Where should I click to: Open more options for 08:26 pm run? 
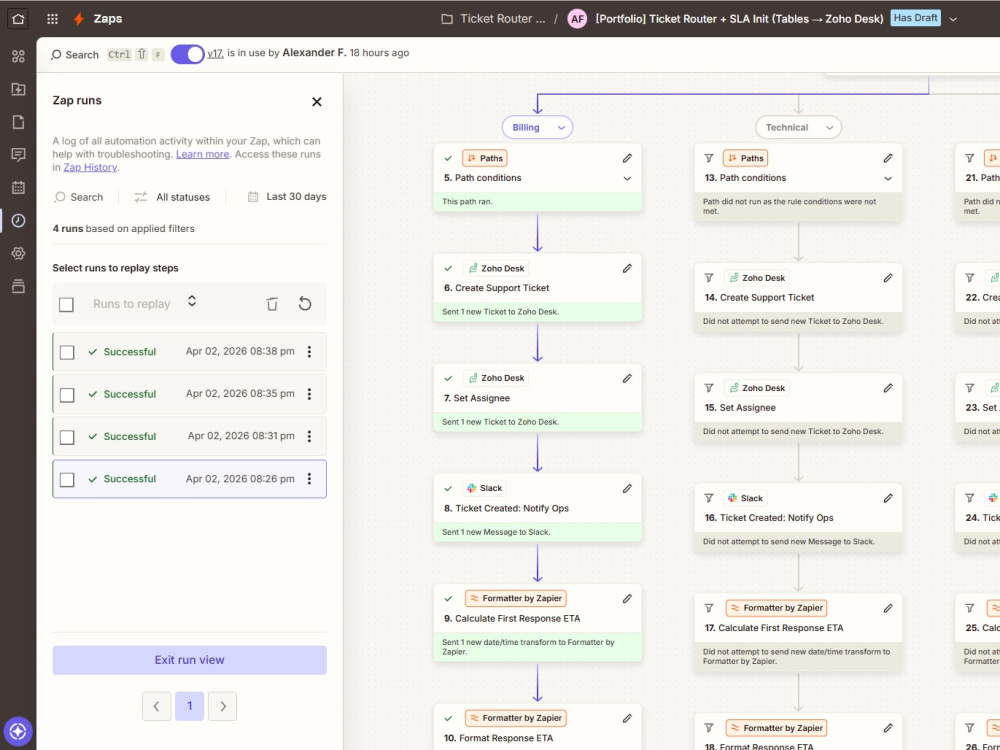(x=309, y=478)
